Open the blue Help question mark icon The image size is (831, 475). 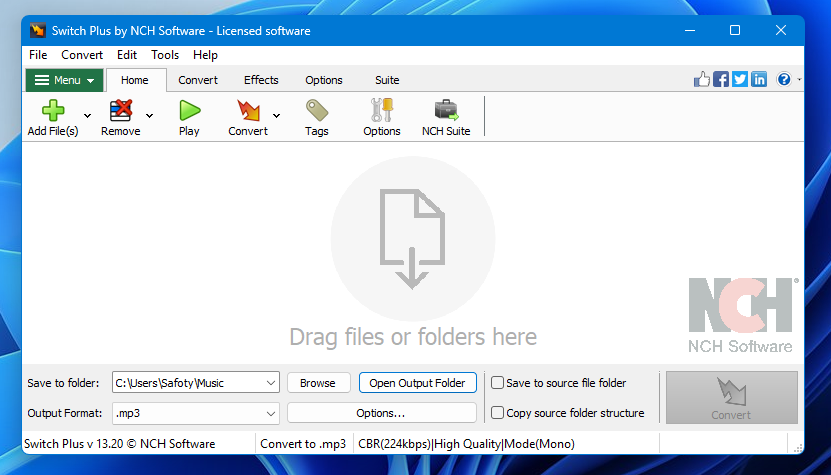click(784, 80)
